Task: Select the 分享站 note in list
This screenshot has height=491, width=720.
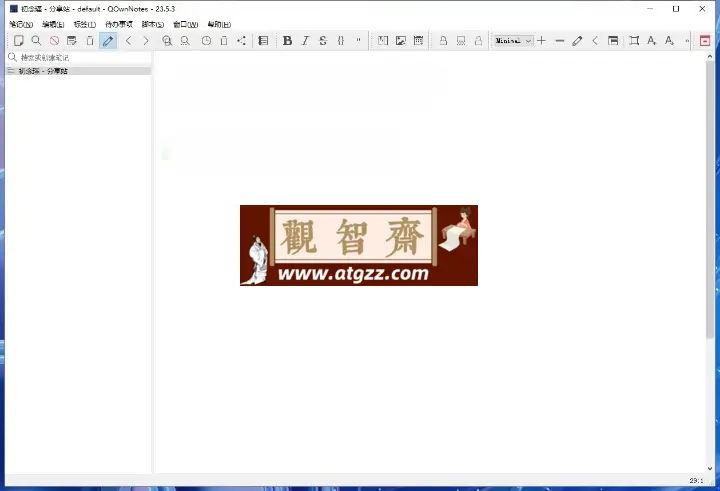Action: (79, 71)
